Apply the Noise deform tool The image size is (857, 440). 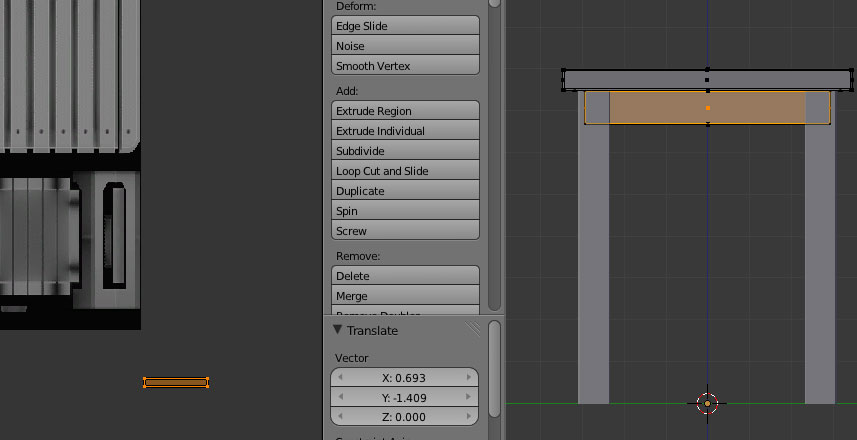(x=404, y=46)
